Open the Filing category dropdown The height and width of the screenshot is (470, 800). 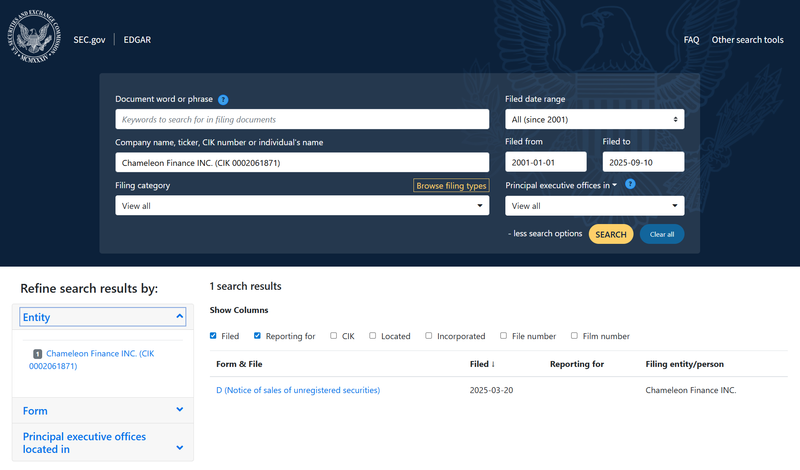pyautogui.click(x=302, y=206)
